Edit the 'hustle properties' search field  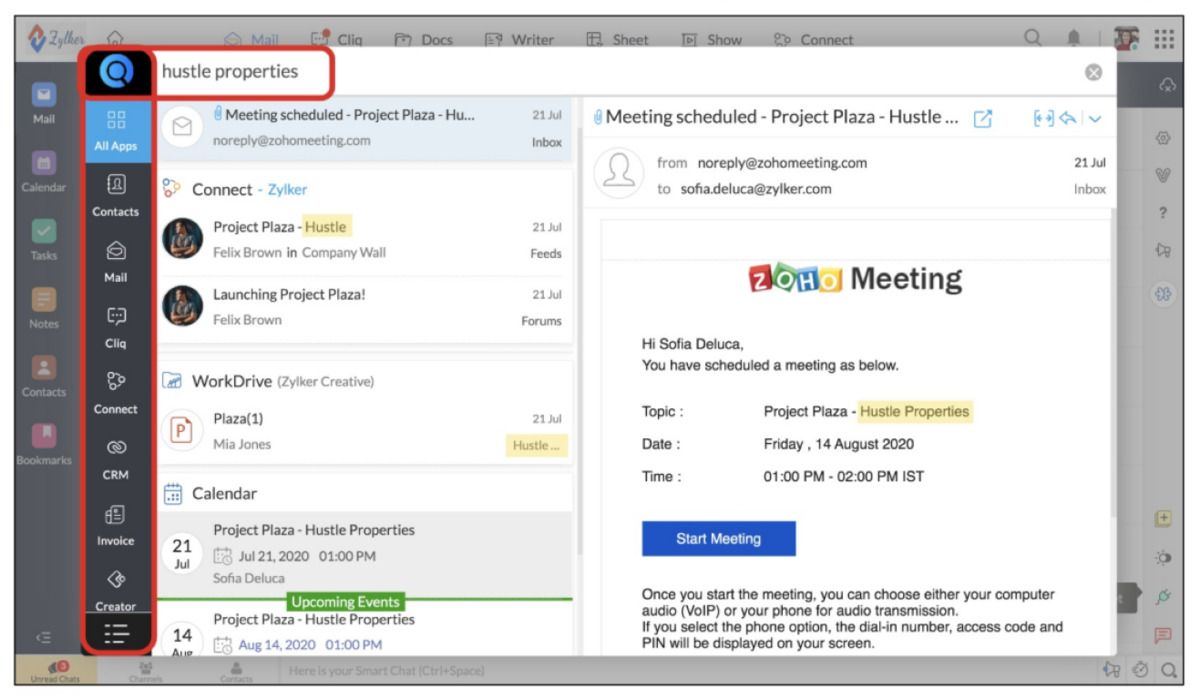[x=618, y=72]
